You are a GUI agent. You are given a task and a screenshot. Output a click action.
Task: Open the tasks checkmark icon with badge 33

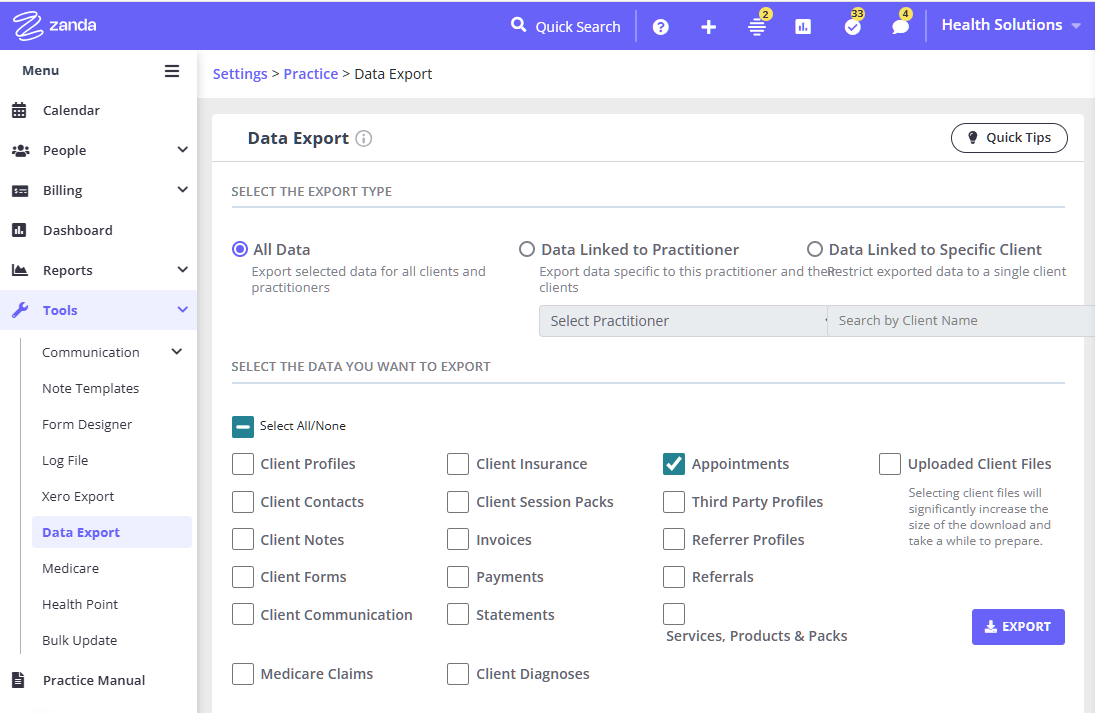(852, 27)
